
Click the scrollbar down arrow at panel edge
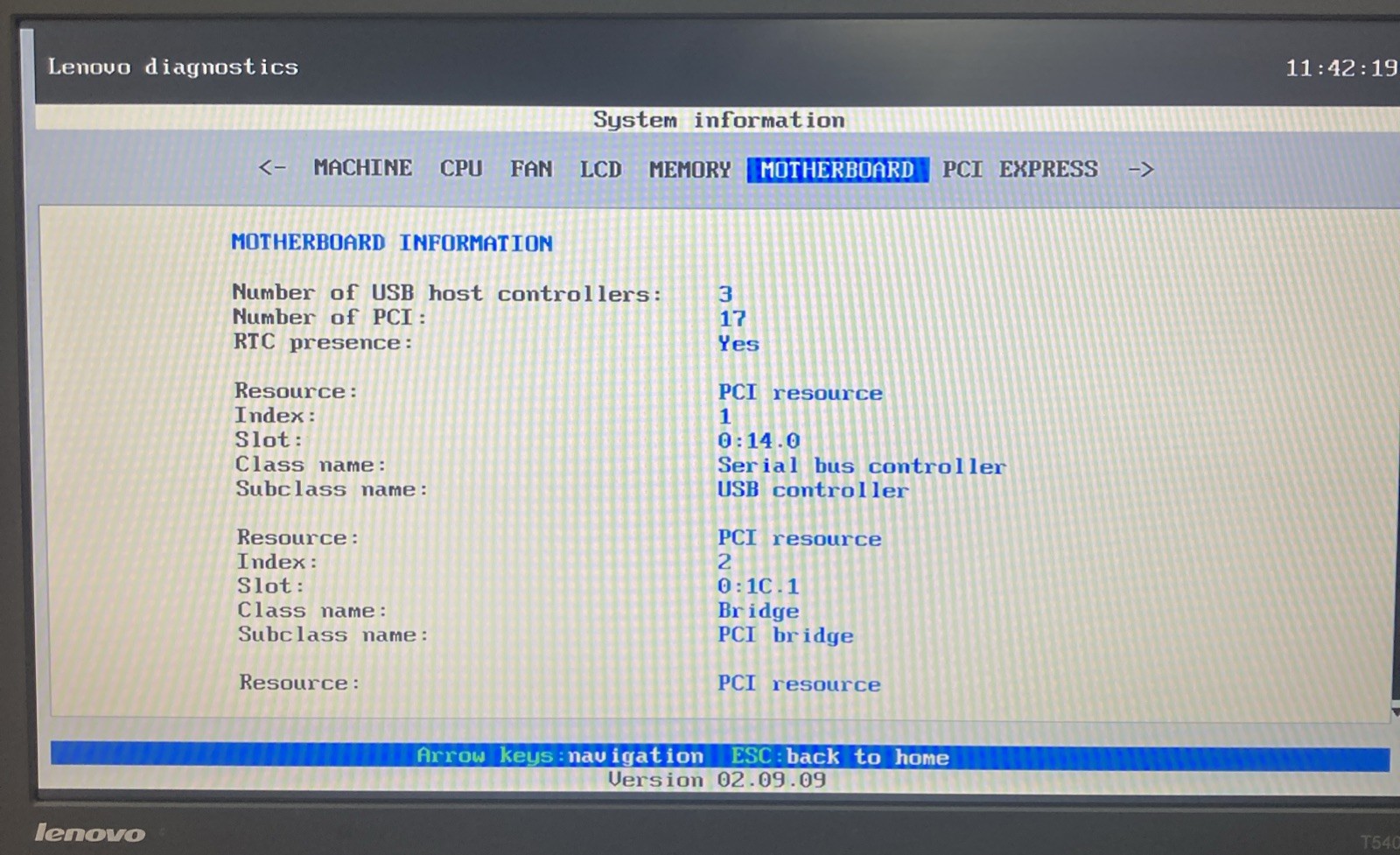pyautogui.click(x=1396, y=712)
